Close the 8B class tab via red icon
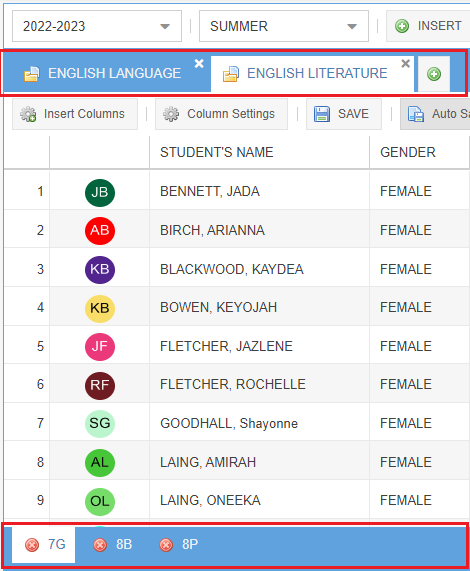Screen dimensions: 470x571 pyautogui.click(x=100, y=545)
